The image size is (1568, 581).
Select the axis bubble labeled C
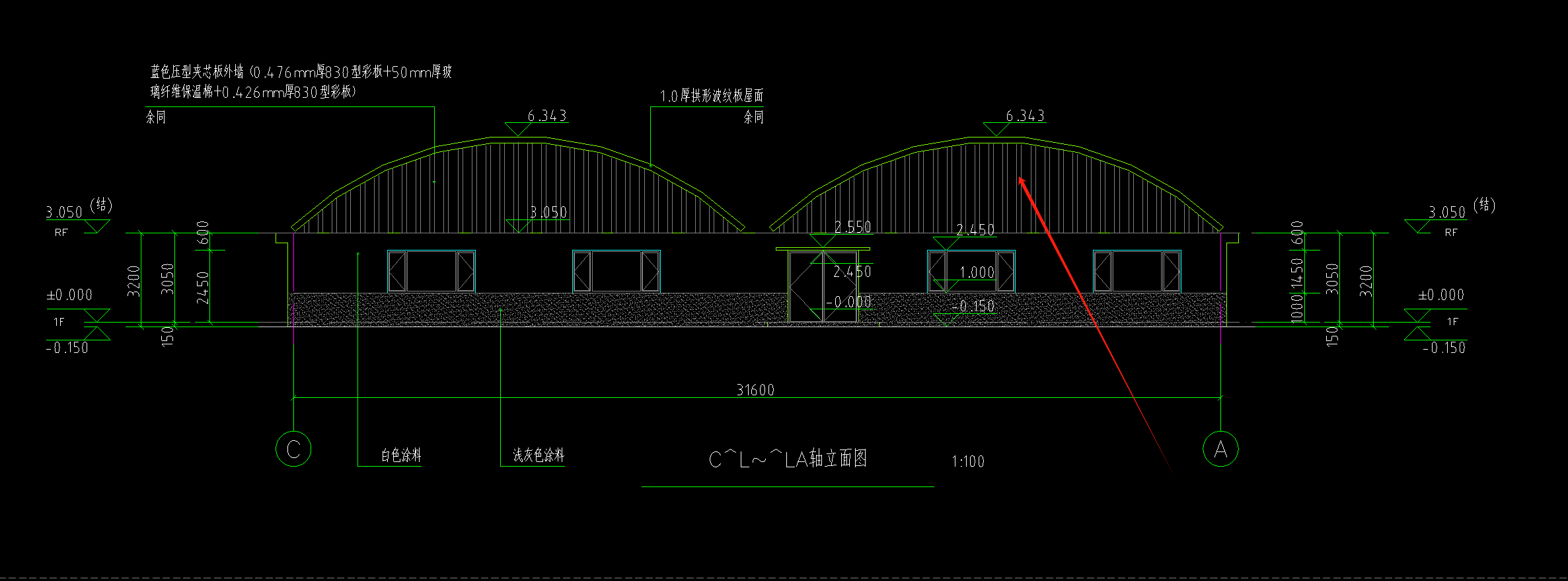293,449
